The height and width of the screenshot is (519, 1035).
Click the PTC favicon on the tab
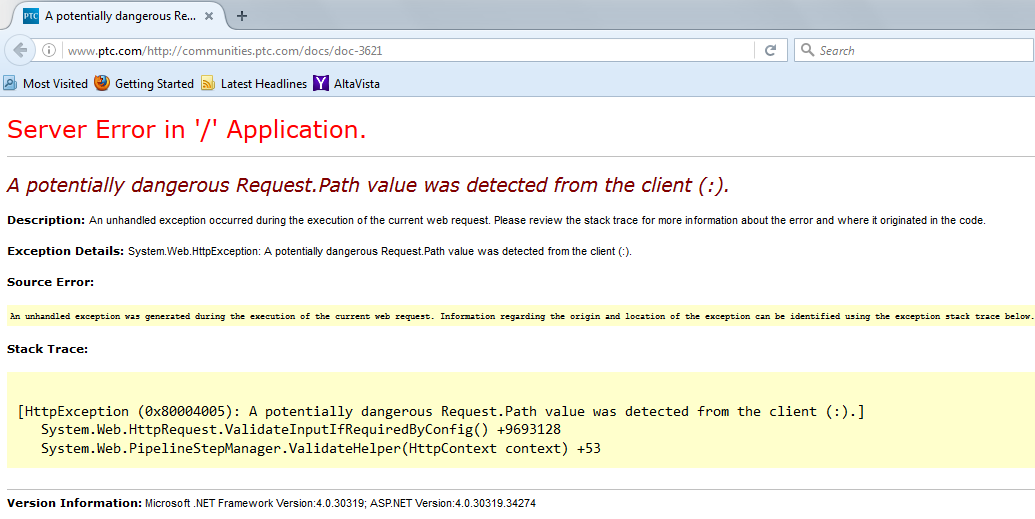click(x=31, y=16)
